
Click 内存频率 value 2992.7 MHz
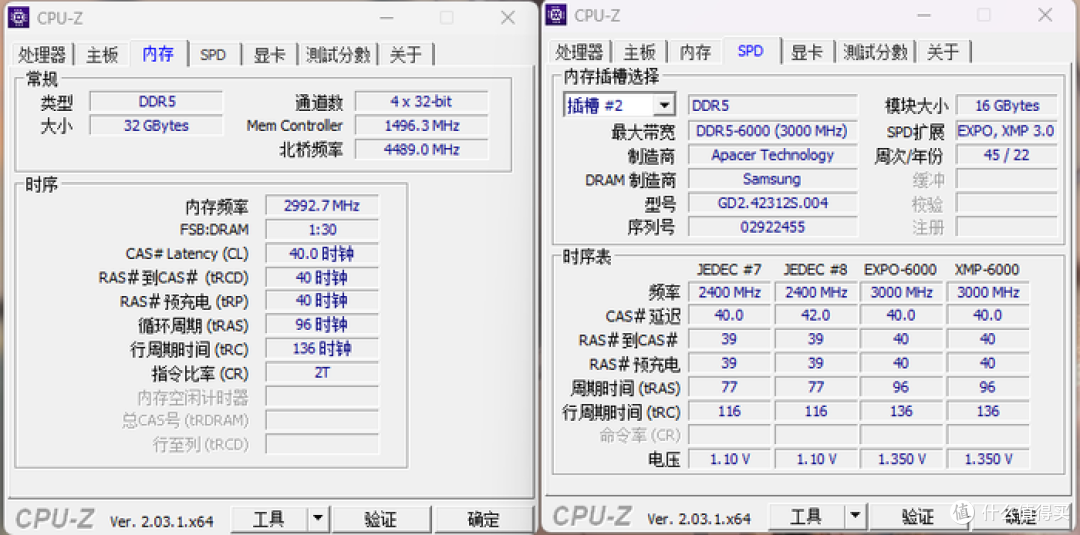pos(322,205)
